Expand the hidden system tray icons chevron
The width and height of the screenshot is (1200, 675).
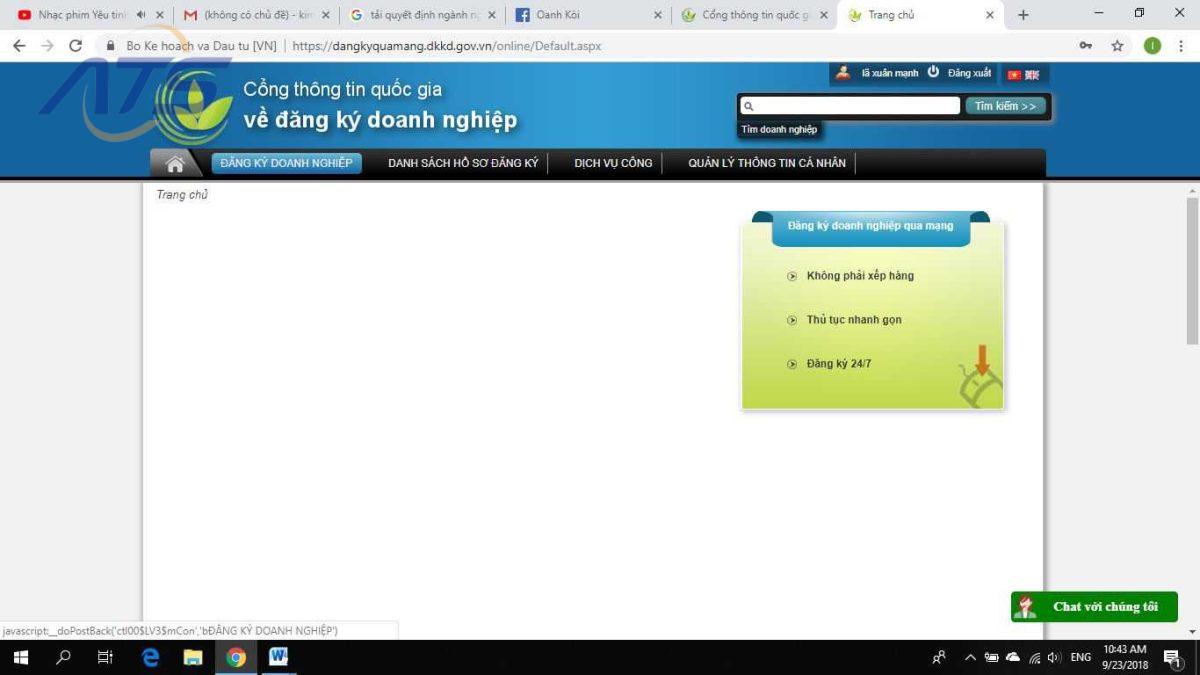[x=969, y=657]
